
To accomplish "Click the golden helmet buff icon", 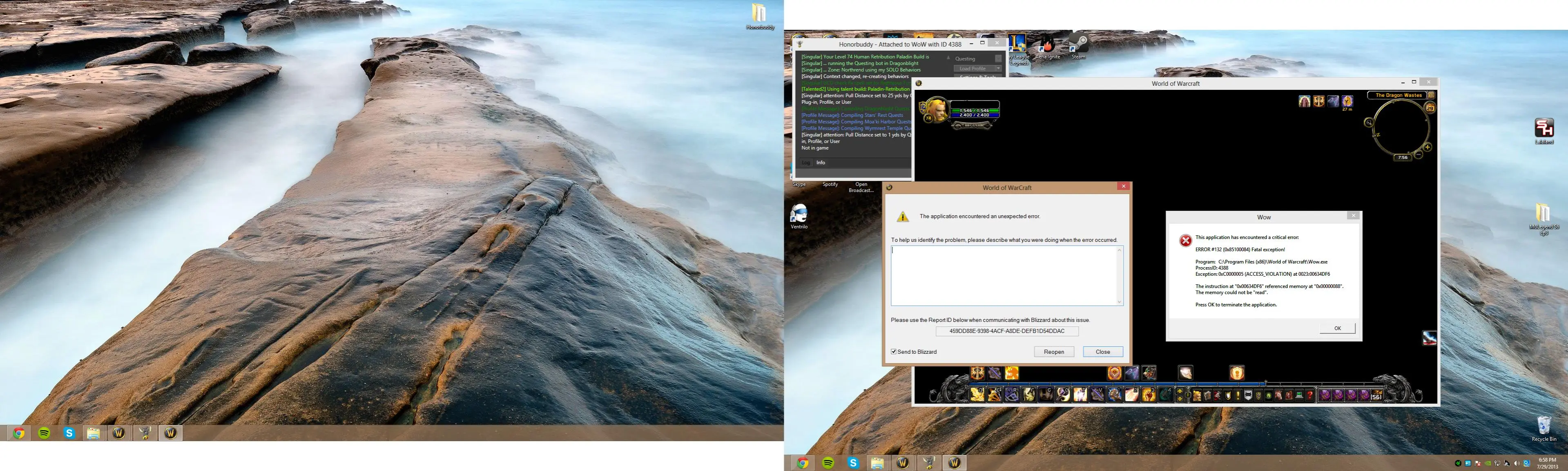I will click(x=1347, y=101).
